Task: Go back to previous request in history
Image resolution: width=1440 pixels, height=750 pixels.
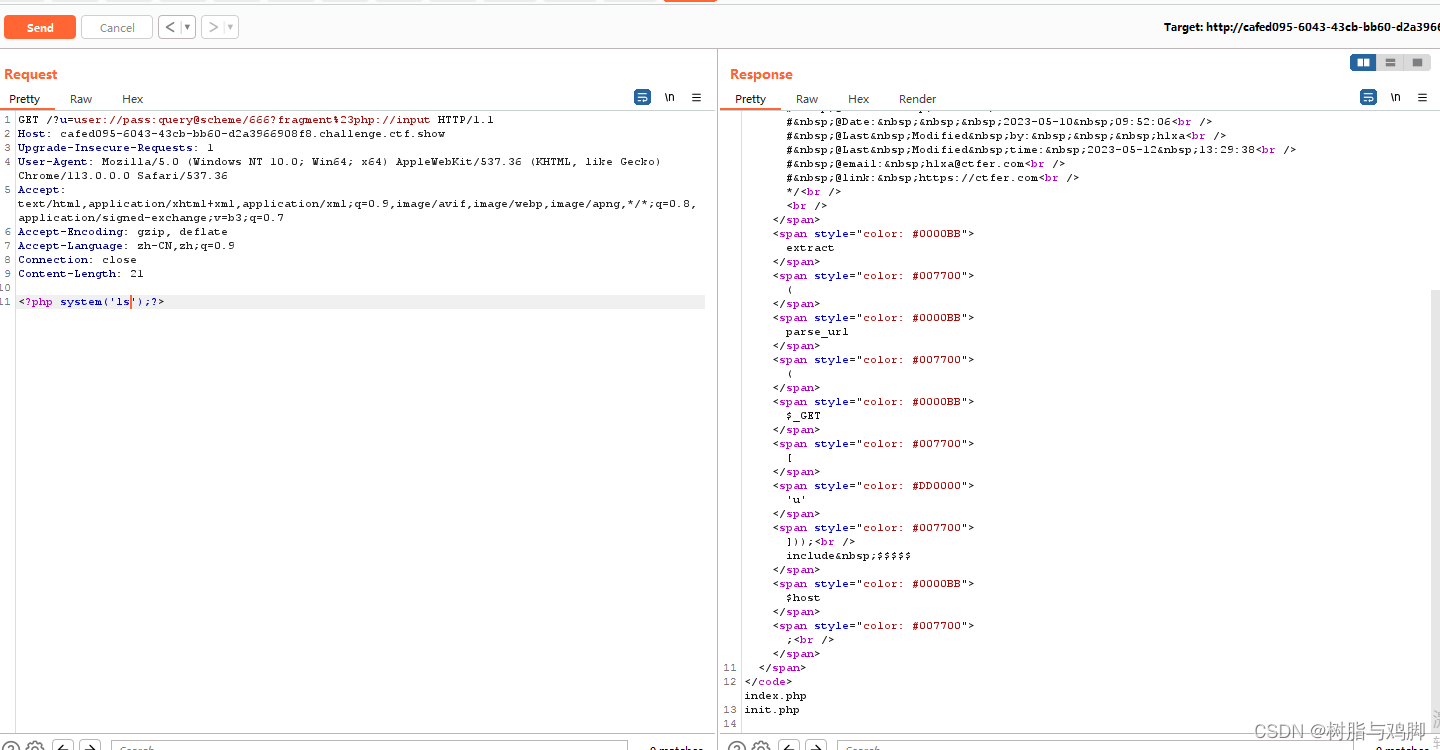Action: pos(169,28)
